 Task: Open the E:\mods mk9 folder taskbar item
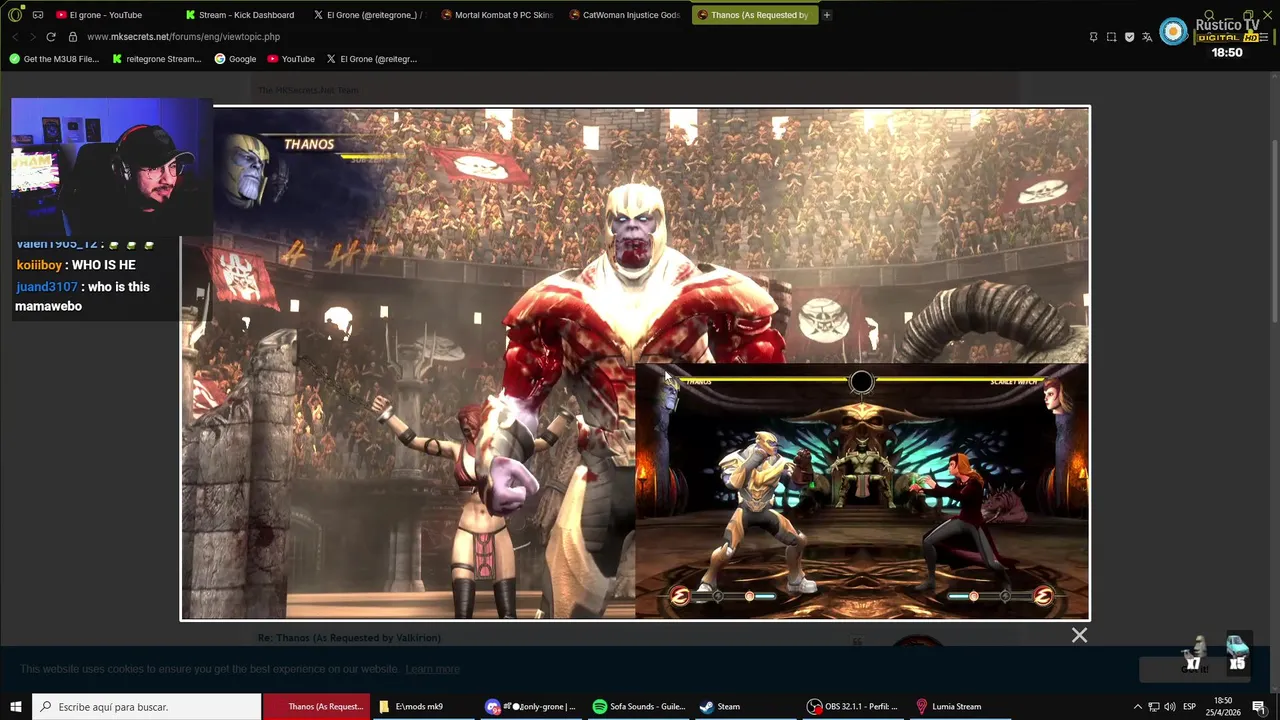point(423,707)
